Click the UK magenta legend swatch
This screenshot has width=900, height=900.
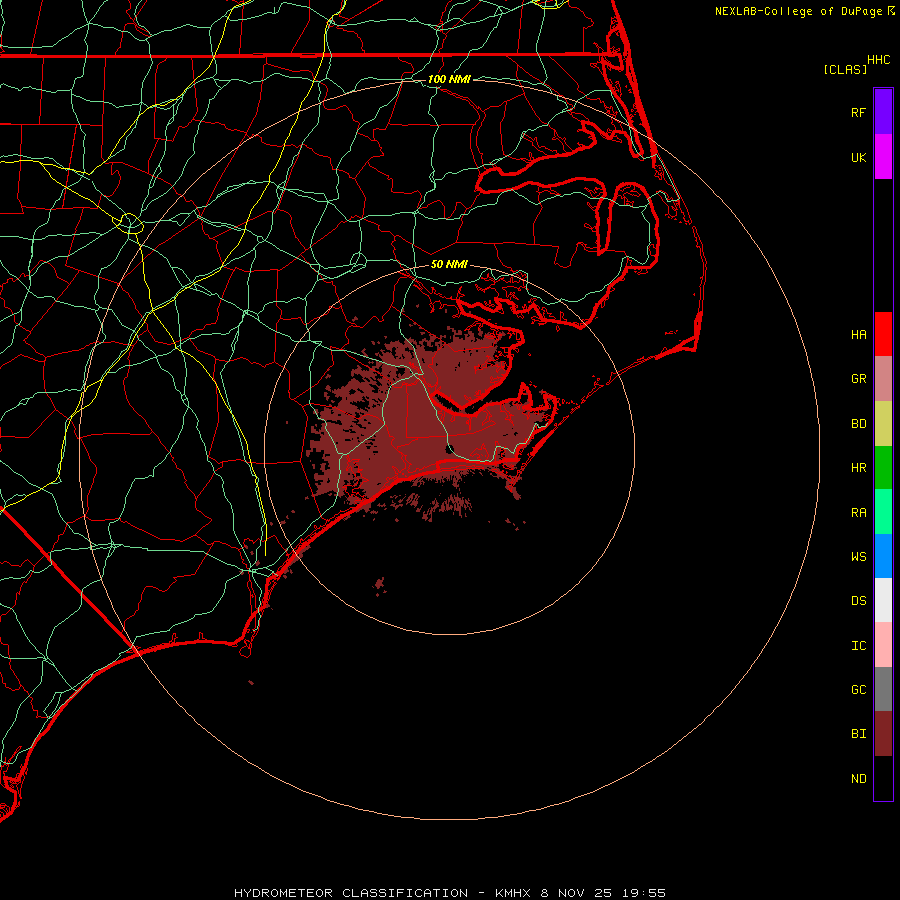(883, 157)
